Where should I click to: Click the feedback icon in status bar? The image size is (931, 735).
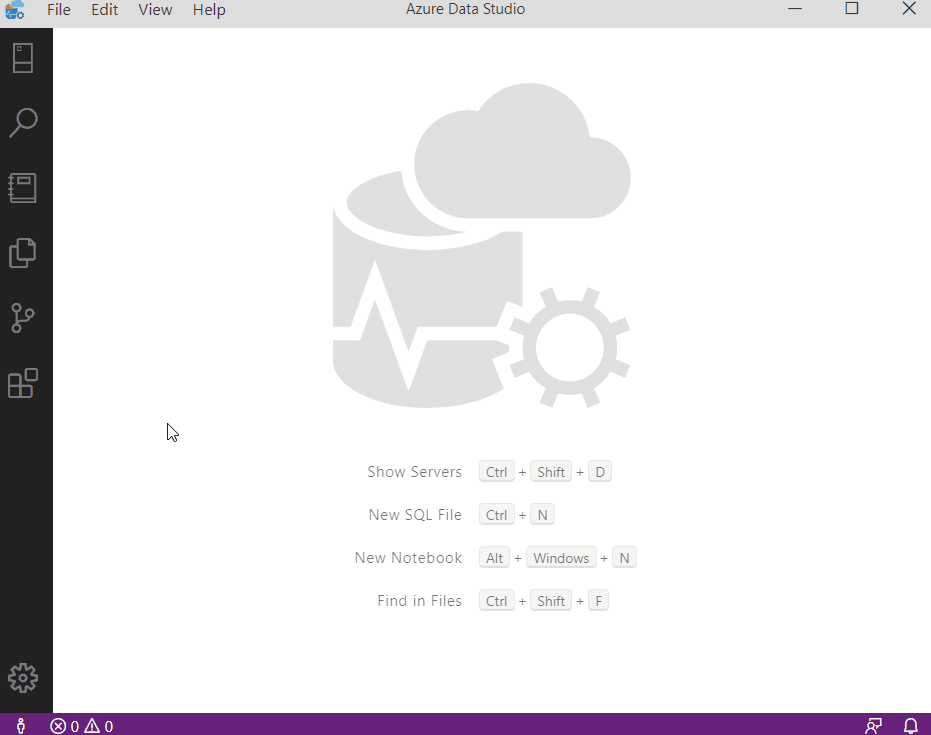874,726
